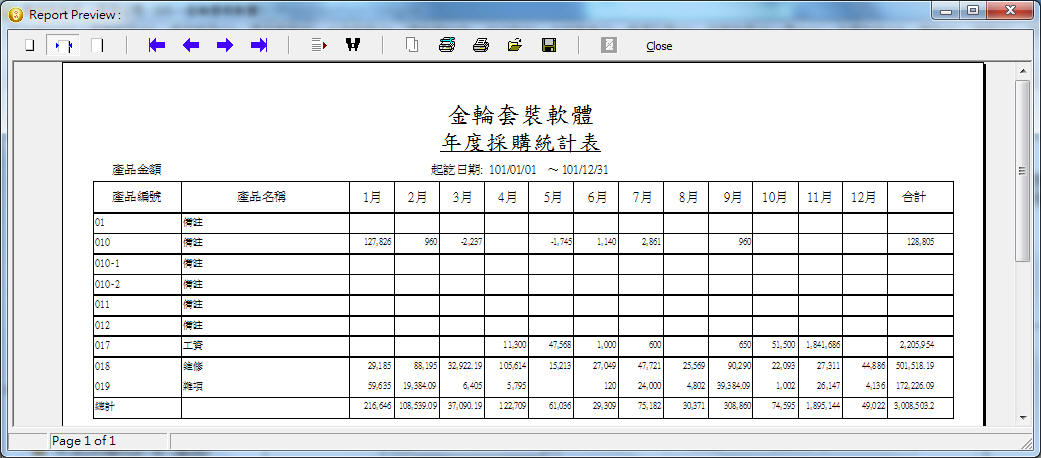The width and height of the screenshot is (1041, 458).
Task: Click the value -2,237 in March column
Action: click(471, 243)
